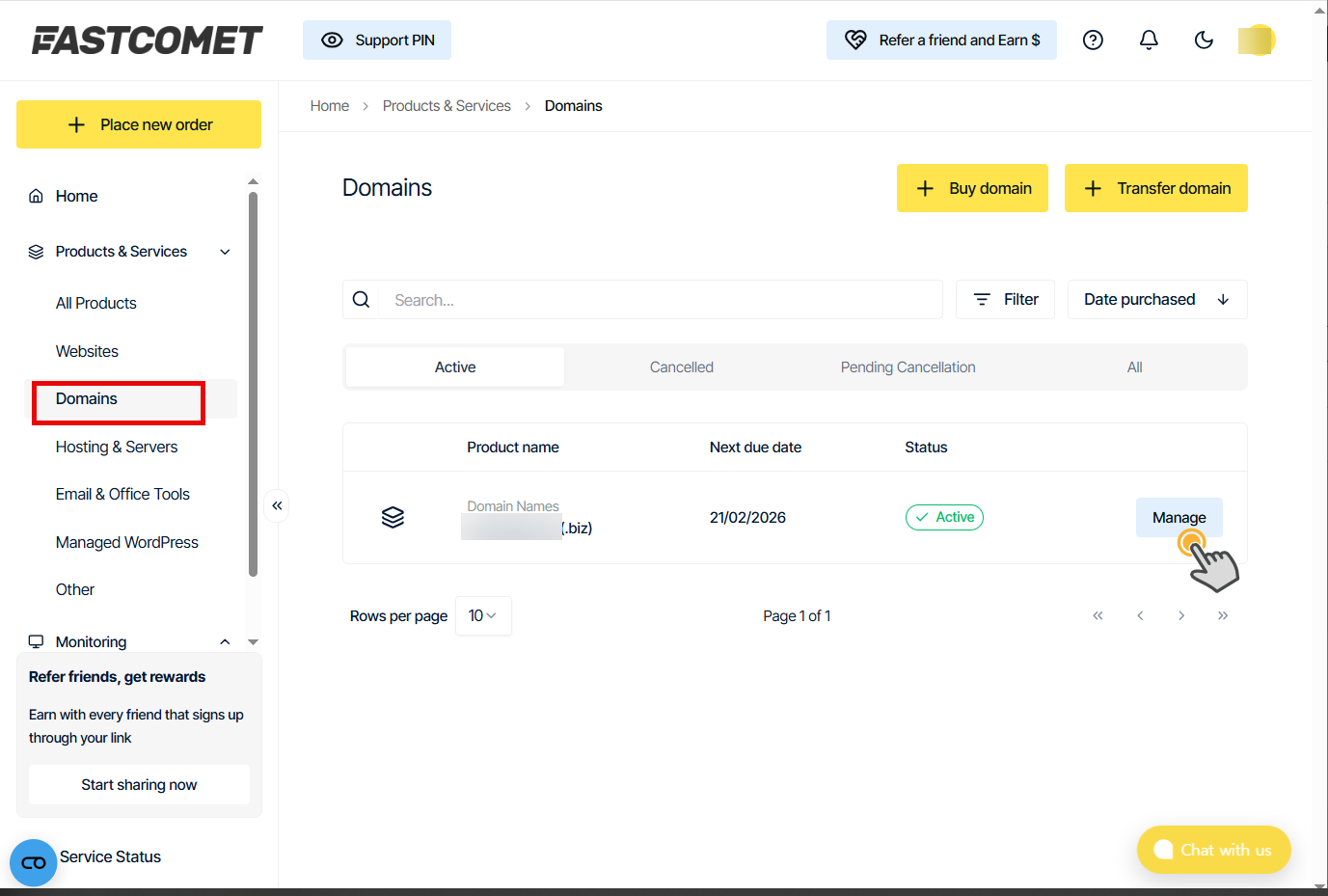Click Status column header
This screenshot has height=896, width=1328.
click(926, 448)
